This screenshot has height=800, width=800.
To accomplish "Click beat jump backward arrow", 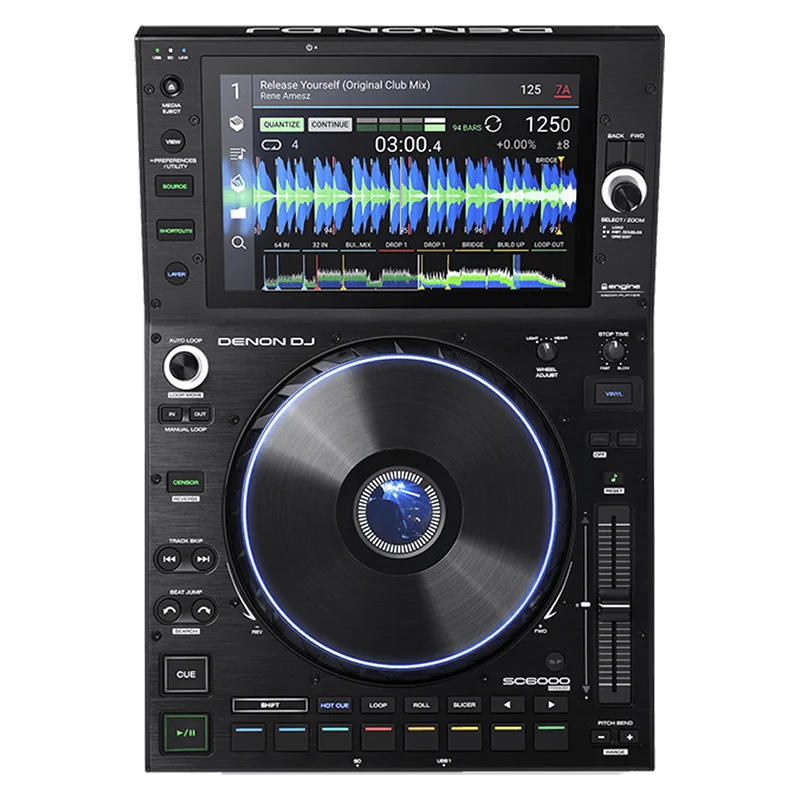I will pyautogui.click(x=169, y=610).
